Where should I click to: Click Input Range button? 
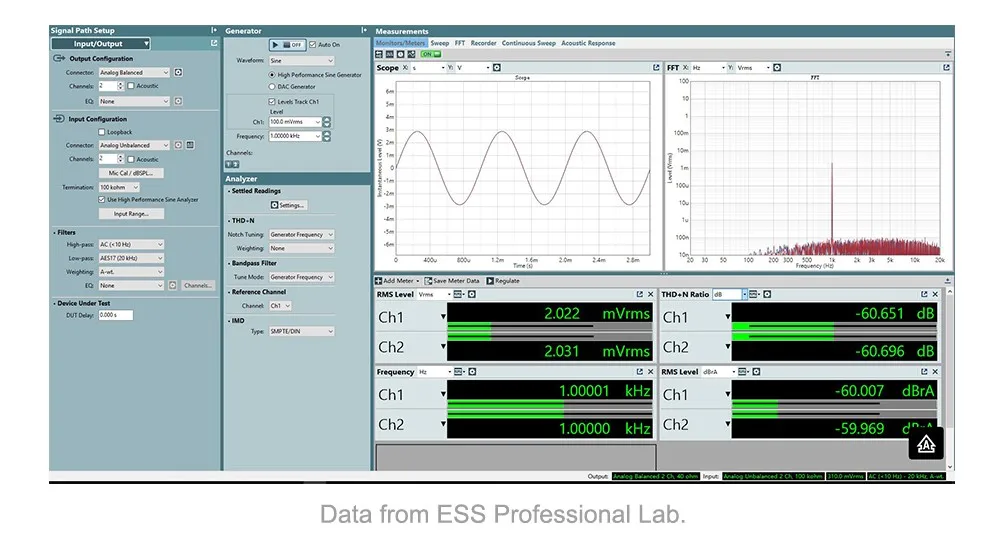(131, 214)
